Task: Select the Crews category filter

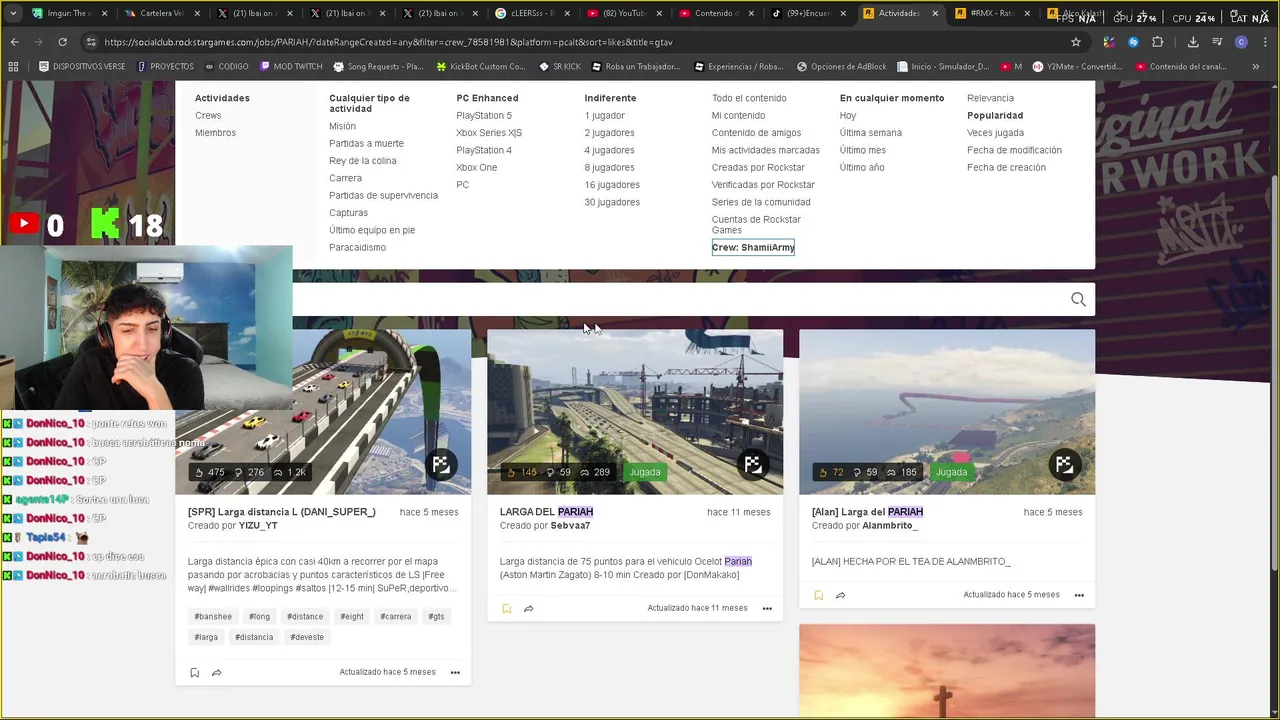Action: pyautogui.click(x=208, y=115)
